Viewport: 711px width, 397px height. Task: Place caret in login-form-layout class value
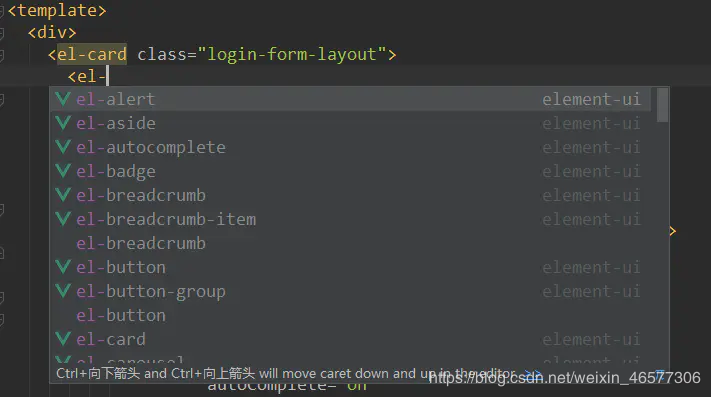click(x=292, y=54)
